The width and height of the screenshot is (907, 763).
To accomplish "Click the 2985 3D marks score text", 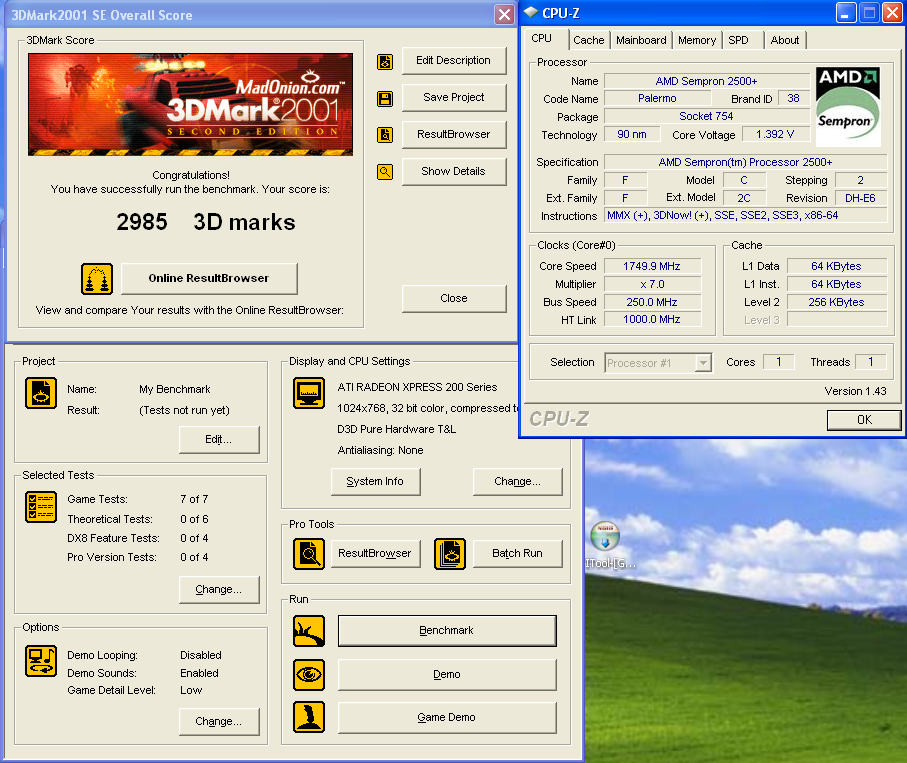I will [206, 222].
